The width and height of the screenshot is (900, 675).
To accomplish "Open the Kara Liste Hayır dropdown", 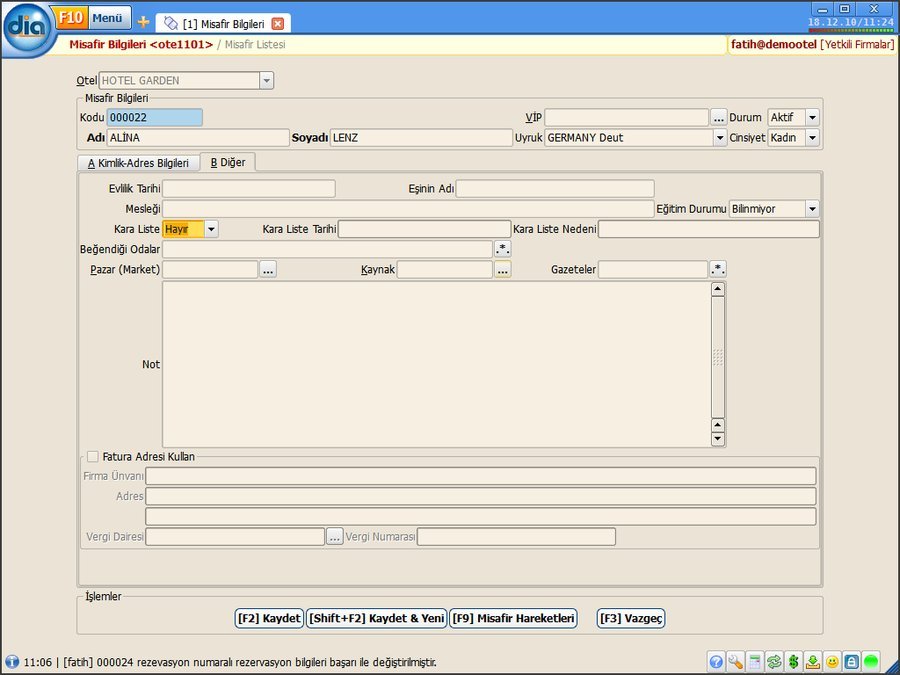I will [211, 229].
